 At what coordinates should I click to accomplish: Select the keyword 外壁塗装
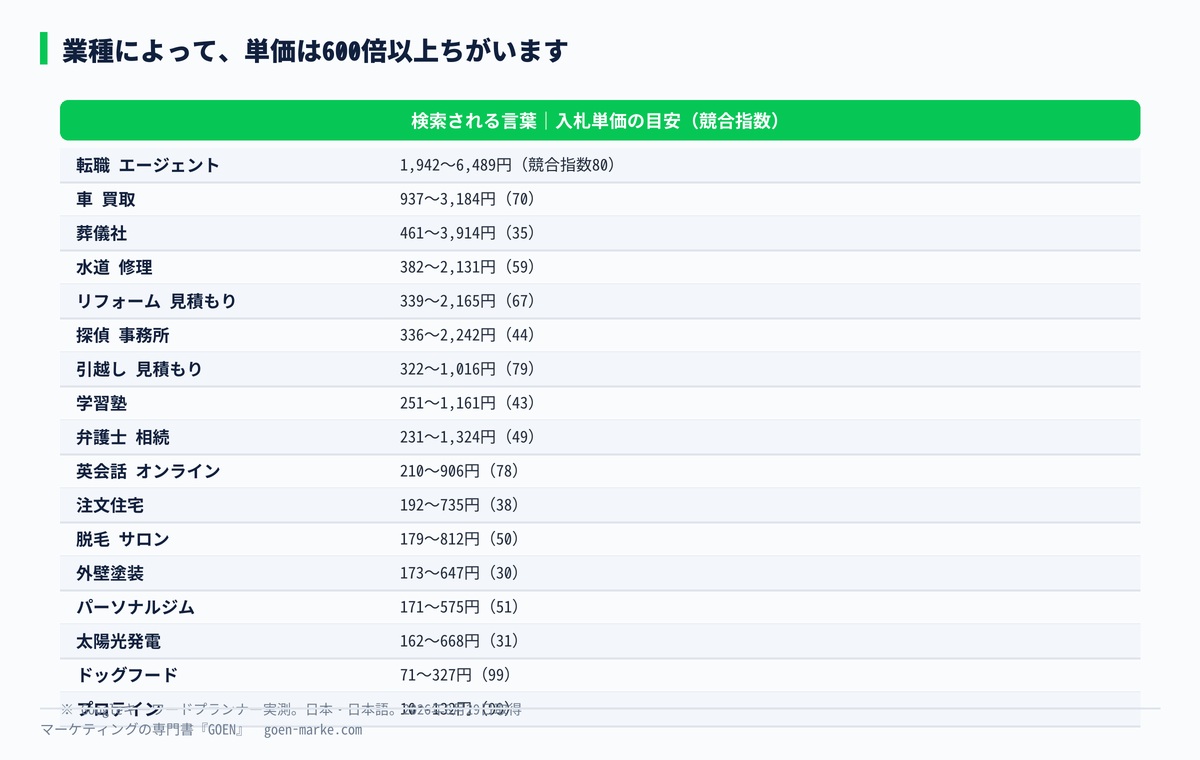point(110,573)
